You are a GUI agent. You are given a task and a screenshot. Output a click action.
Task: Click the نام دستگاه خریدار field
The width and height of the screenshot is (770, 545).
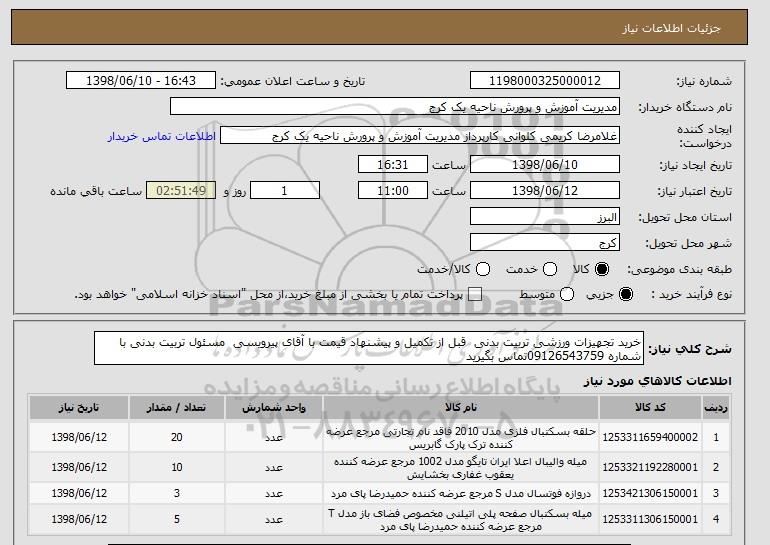(395, 107)
